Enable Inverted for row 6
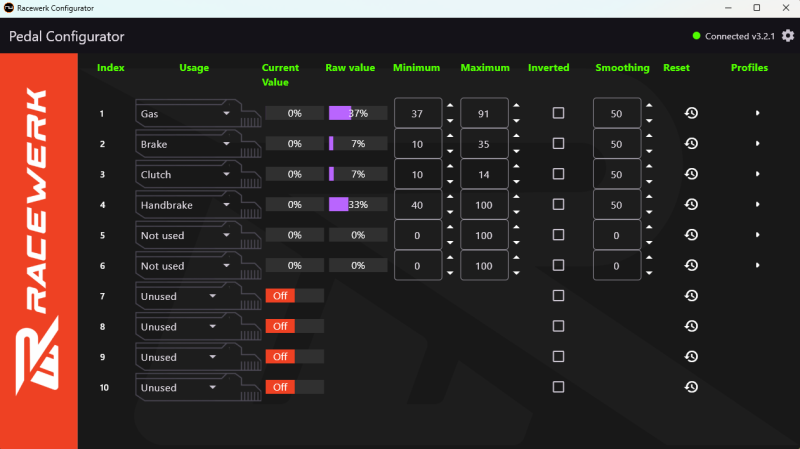The height and width of the screenshot is (449, 800). pyautogui.click(x=558, y=265)
